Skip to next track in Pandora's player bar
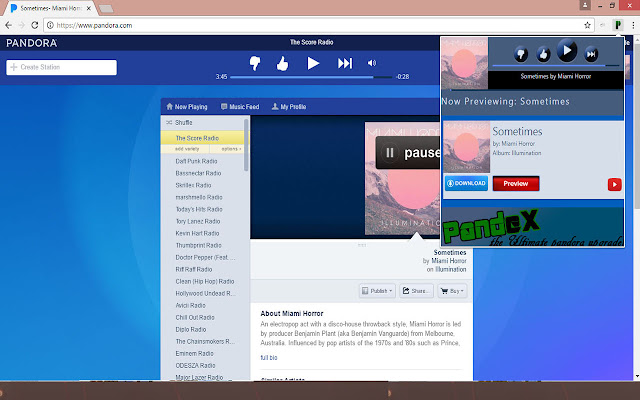 (x=345, y=63)
